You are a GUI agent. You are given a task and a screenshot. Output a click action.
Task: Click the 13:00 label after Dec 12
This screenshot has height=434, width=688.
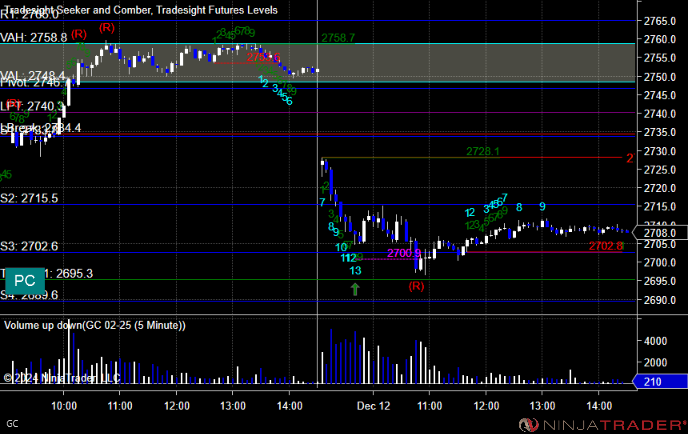542,406
